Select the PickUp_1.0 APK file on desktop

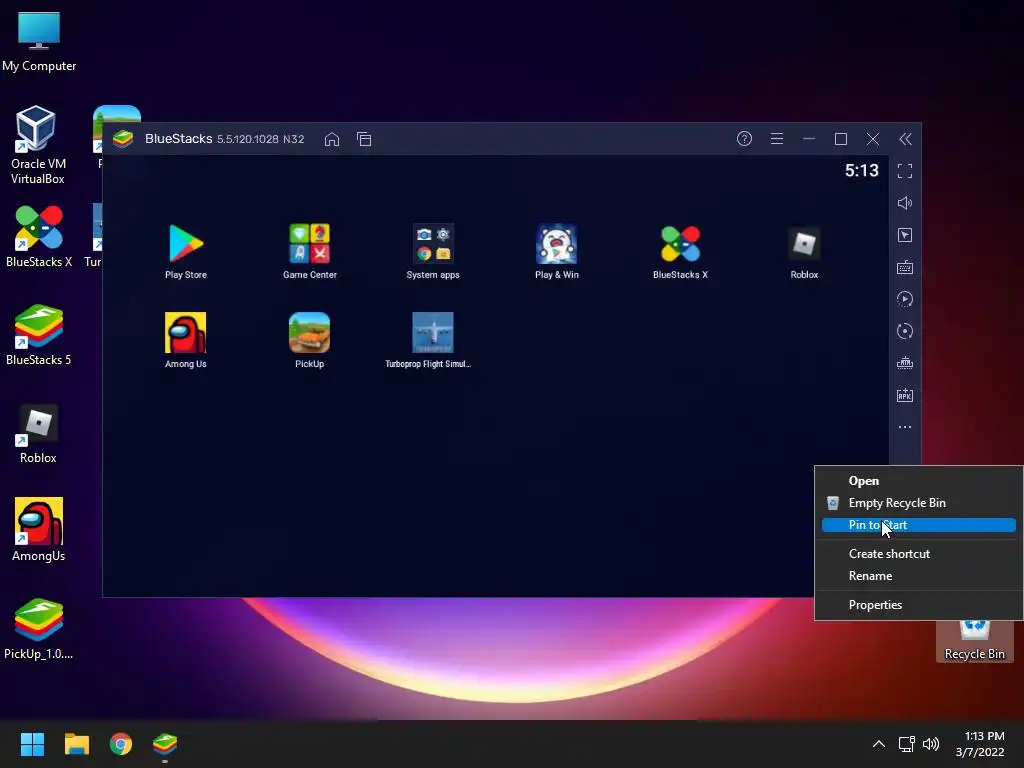[x=39, y=629]
